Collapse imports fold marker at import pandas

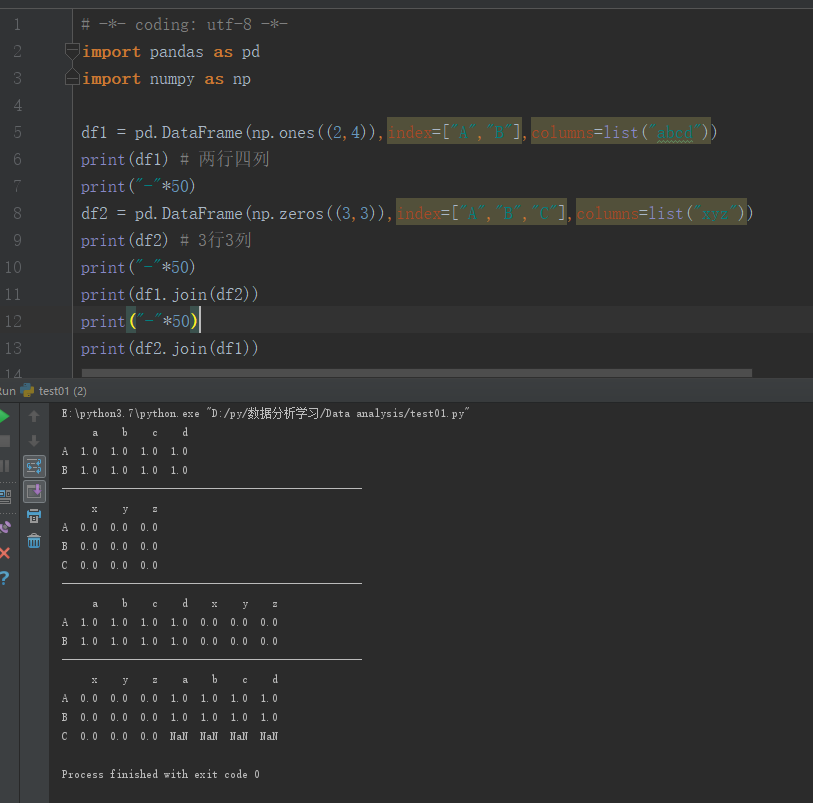[x=72, y=51]
